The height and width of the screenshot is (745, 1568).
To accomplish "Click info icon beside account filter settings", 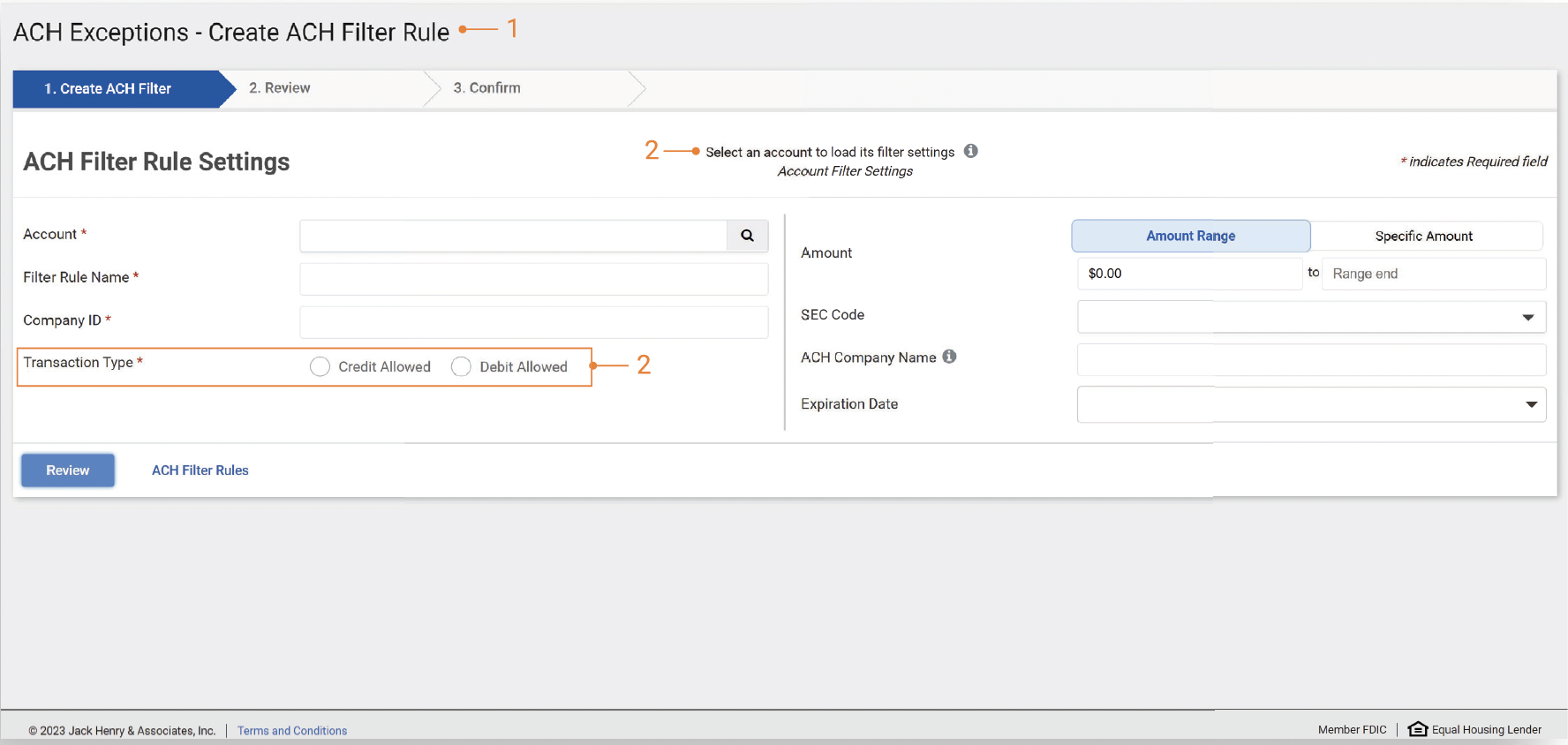I will (x=970, y=151).
